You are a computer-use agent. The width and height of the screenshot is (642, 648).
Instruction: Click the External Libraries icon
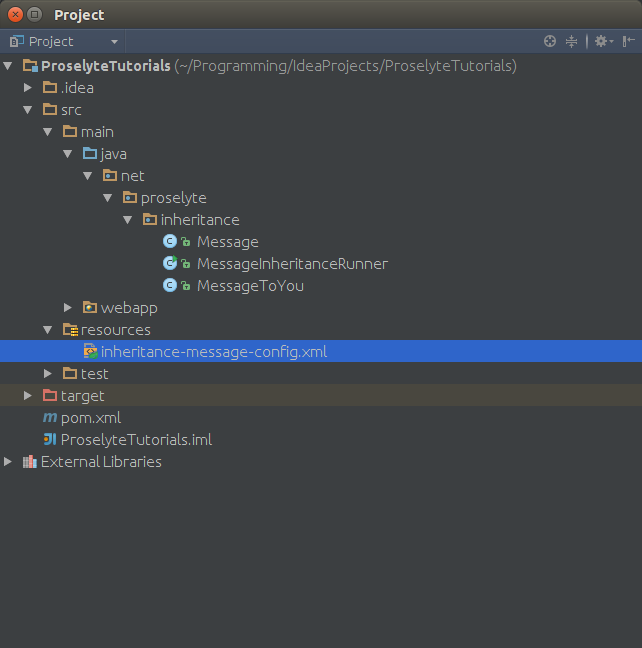29,462
